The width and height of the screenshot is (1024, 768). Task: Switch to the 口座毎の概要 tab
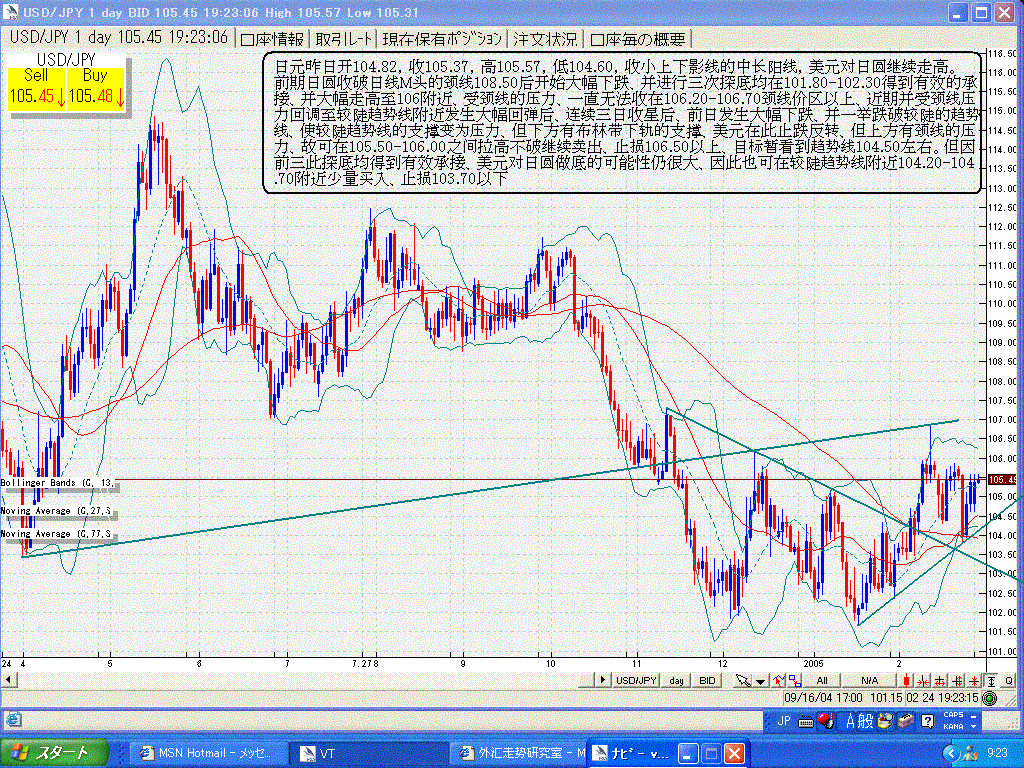pyautogui.click(x=638, y=39)
